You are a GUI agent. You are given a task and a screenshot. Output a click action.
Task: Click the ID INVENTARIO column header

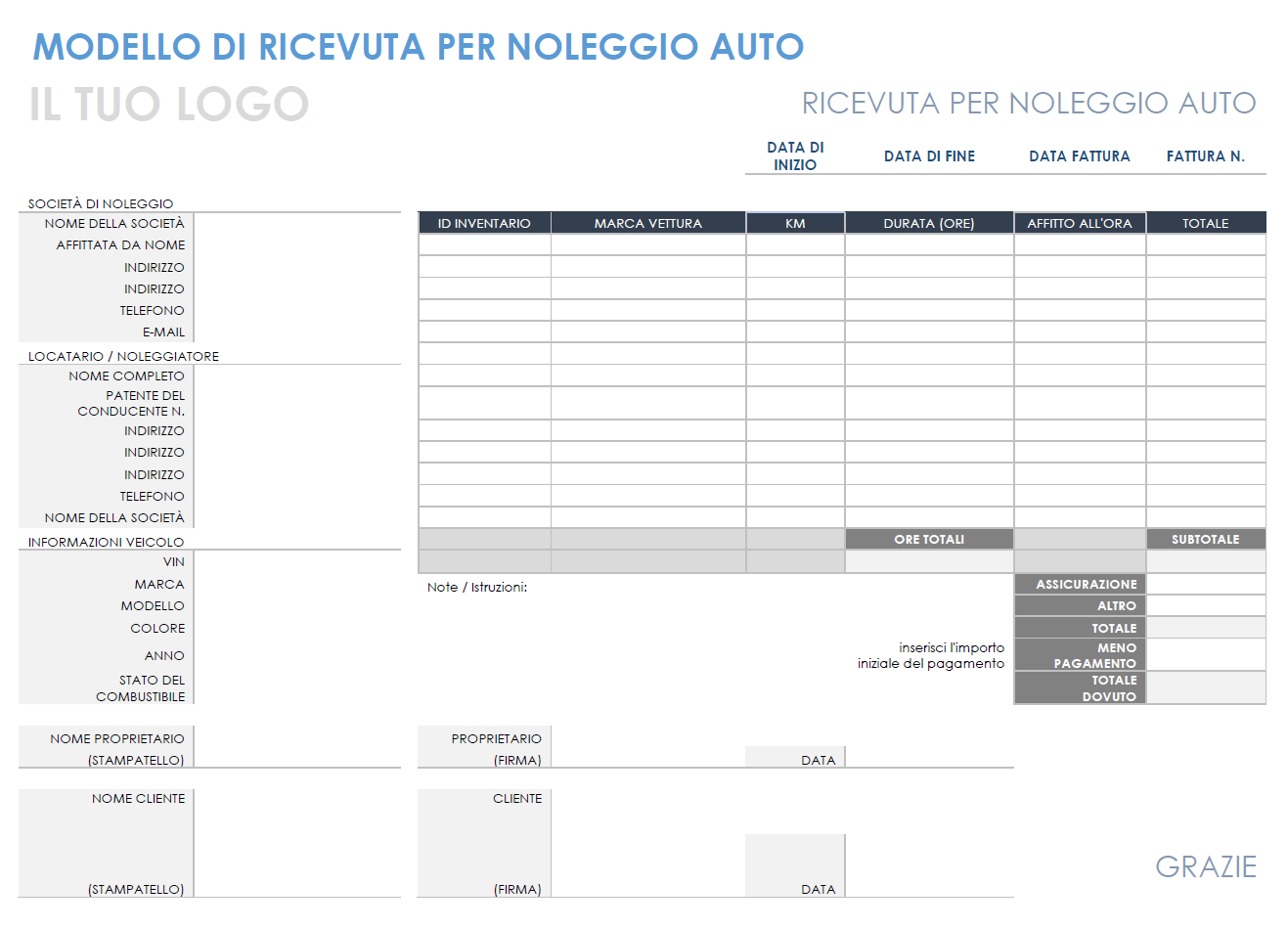pyautogui.click(x=484, y=223)
